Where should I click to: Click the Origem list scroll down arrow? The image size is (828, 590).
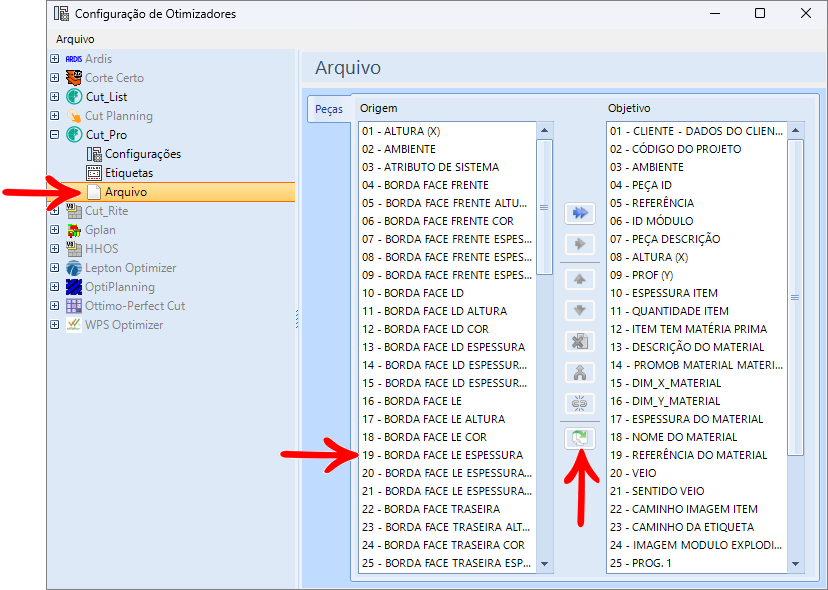pos(544,564)
